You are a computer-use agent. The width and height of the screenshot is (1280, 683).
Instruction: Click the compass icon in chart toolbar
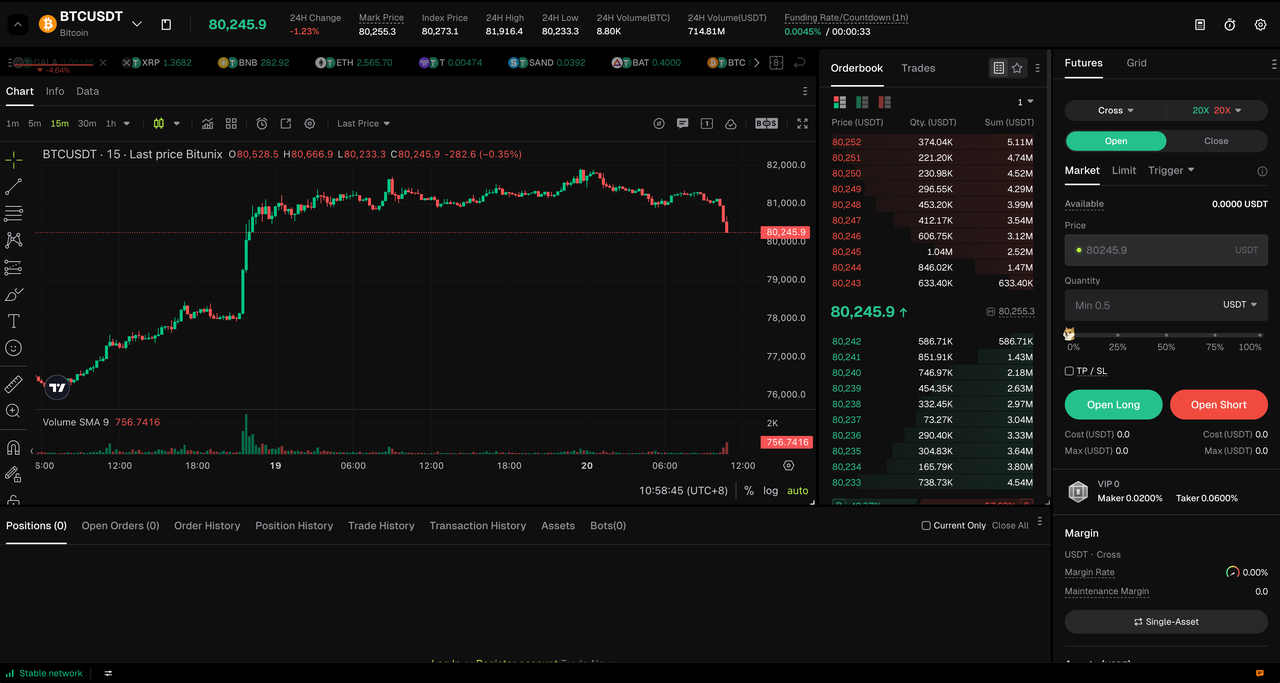coord(659,124)
